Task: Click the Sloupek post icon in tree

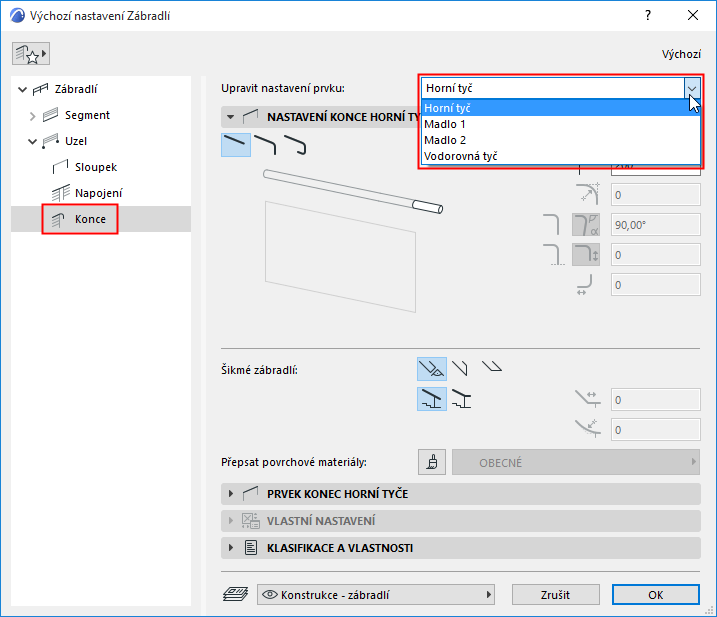Action: click(x=60, y=167)
